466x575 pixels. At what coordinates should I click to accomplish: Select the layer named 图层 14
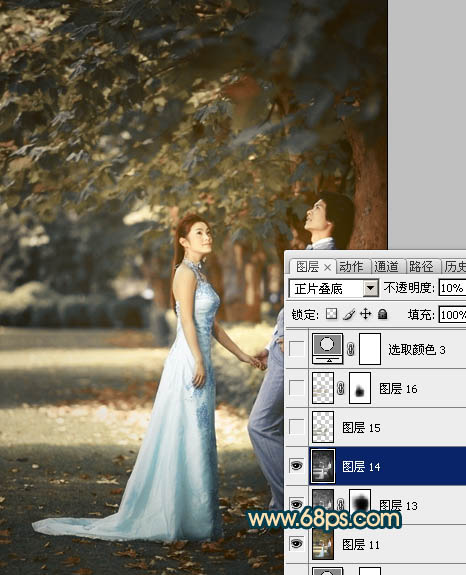point(361,466)
